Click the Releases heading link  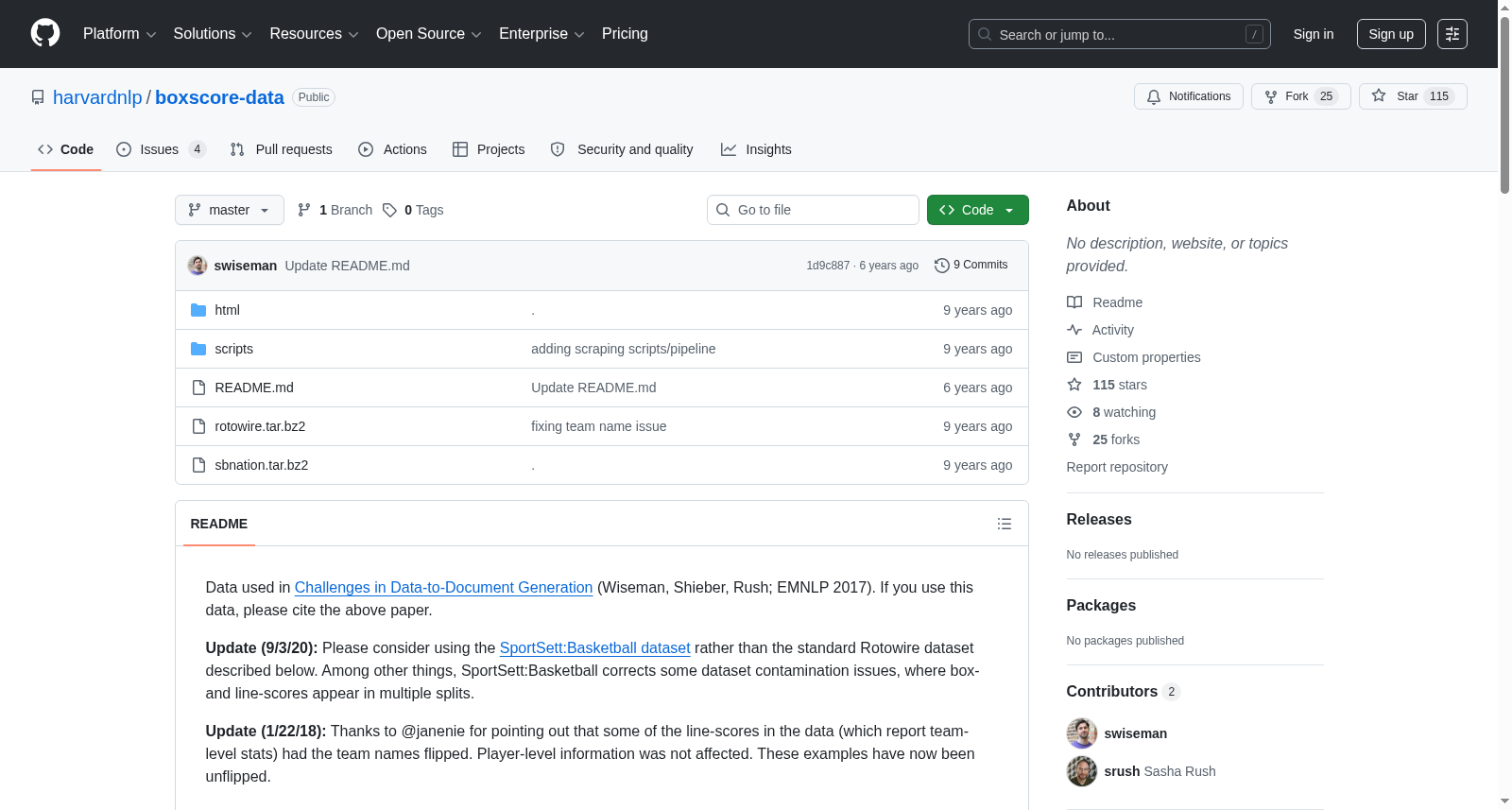tap(1099, 519)
